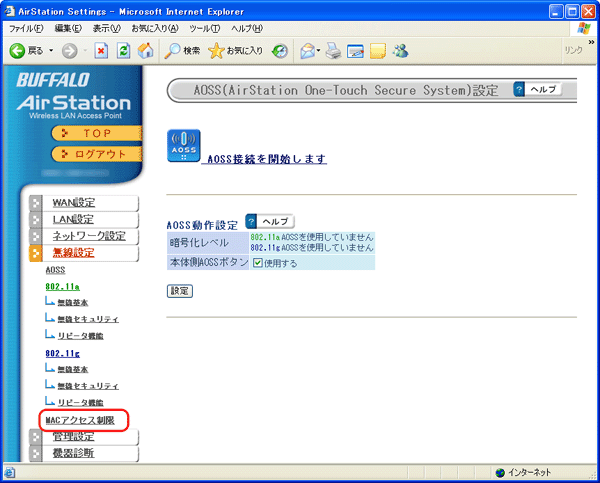
Task: Toggle the 使用する AOSS button checkbox
Action: pos(258,263)
